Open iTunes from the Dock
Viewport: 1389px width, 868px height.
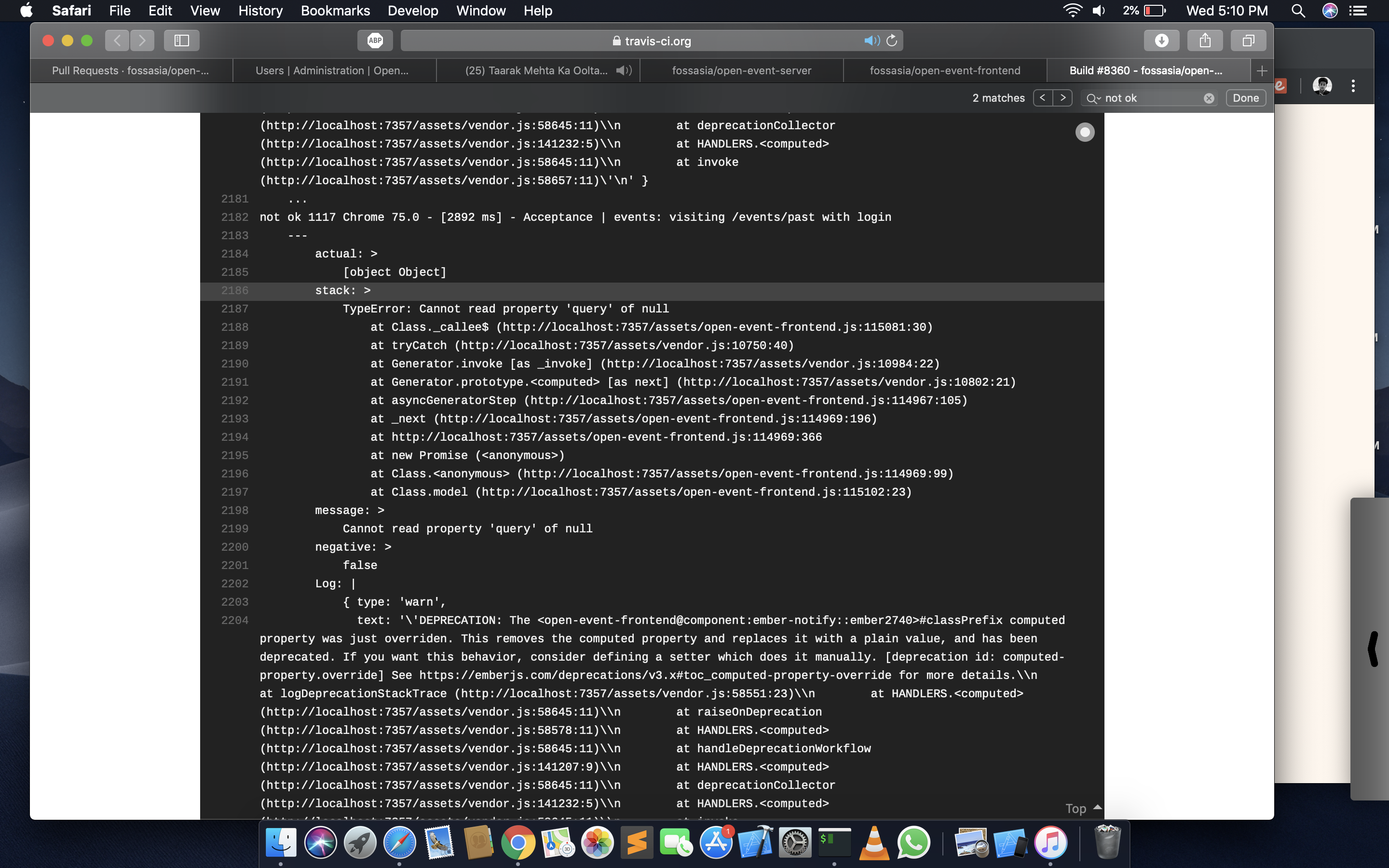tap(1050, 842)
